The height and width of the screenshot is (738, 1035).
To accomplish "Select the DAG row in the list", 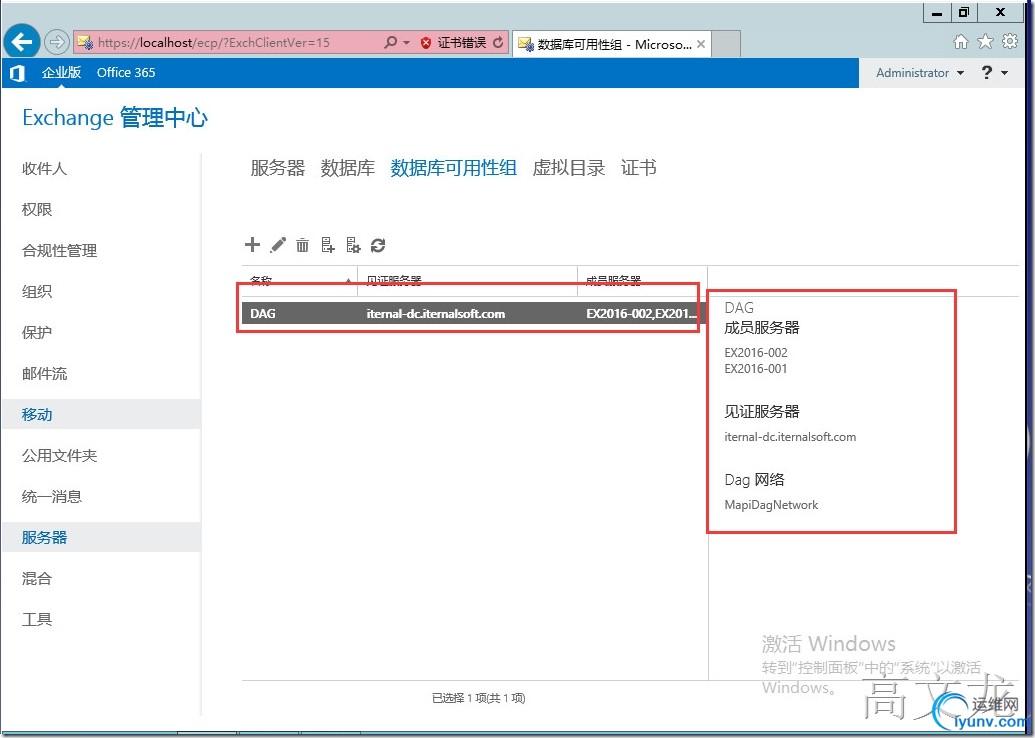I will click(x=475, y=314).
